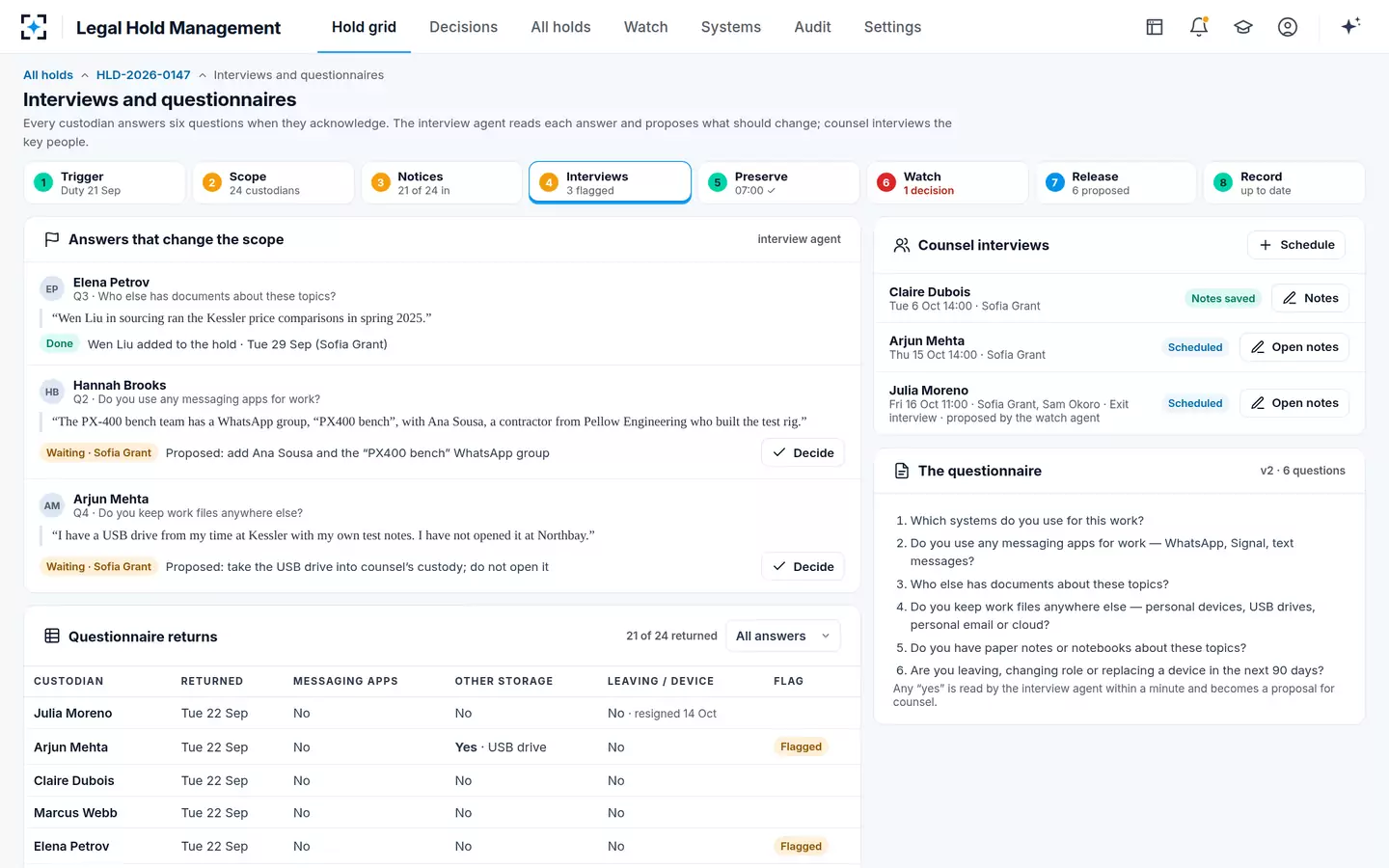Click the HB avatar for Hannah Brooks
Image resolution: width=1389 pixels, height=868 pixels.
pos(52,393)
